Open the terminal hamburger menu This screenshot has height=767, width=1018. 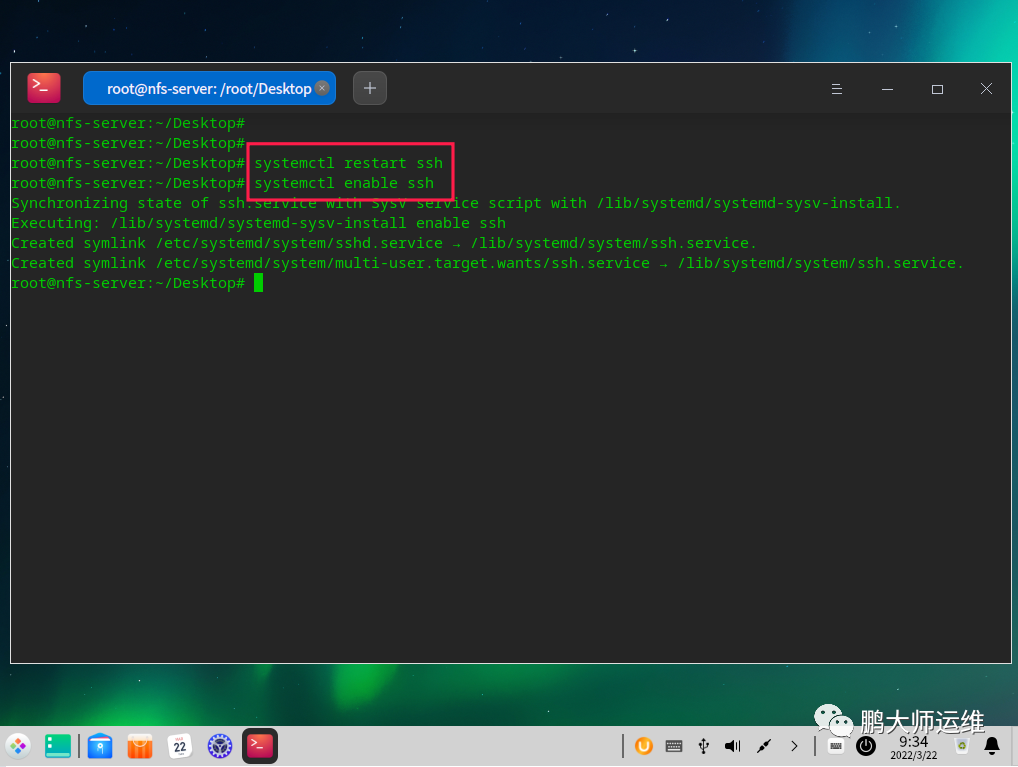pyautogui.click(x=837, y=89)
